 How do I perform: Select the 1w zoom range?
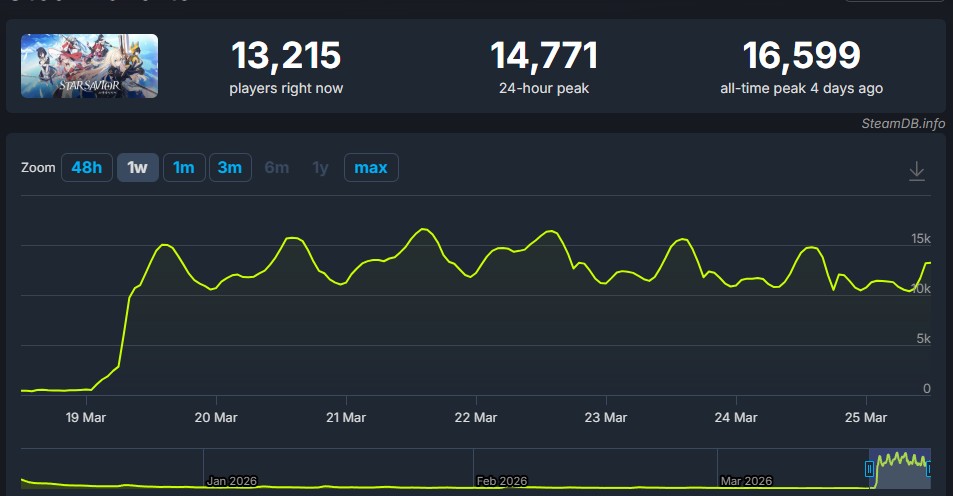(138, 168)
